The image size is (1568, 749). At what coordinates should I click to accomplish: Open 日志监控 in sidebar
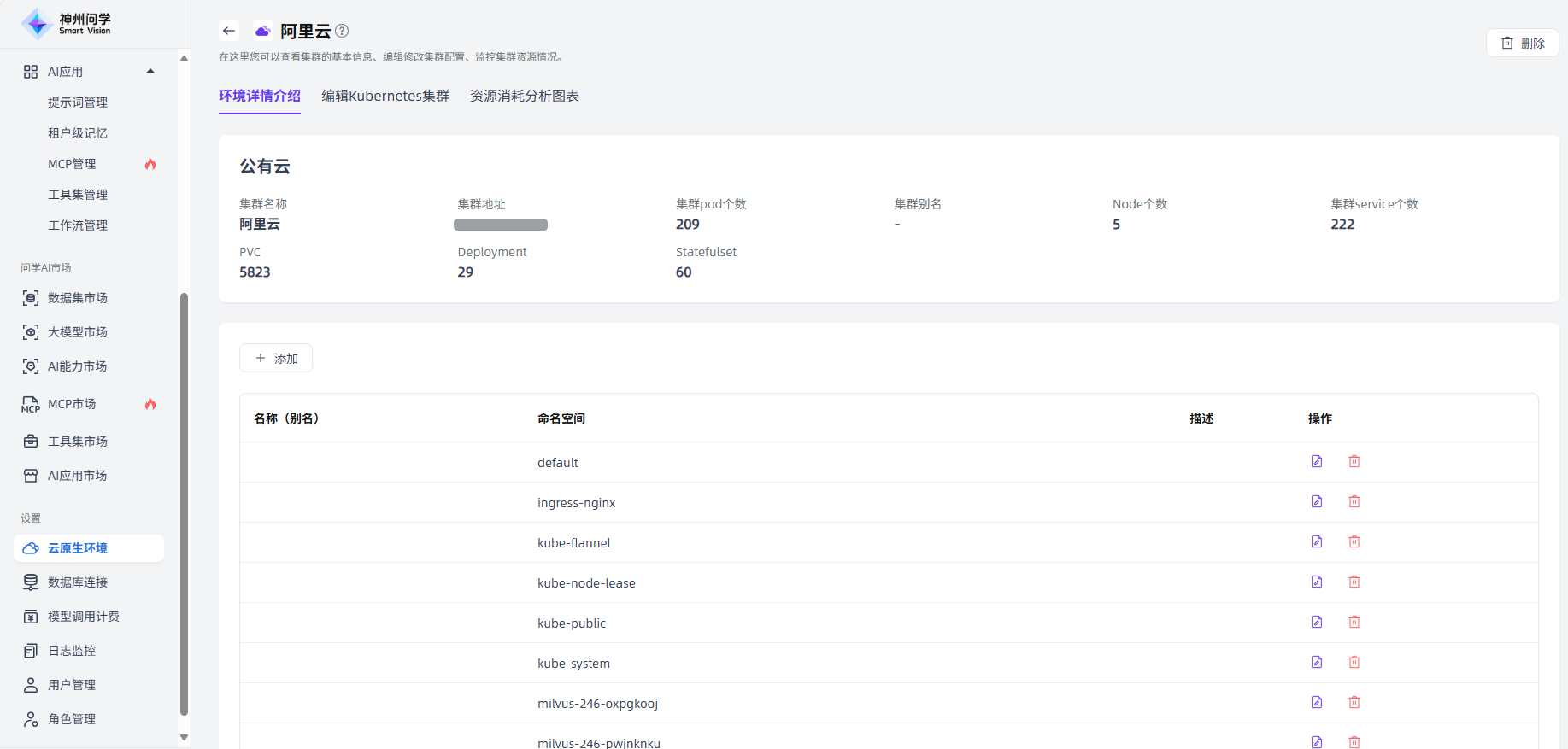coord(72,651)
